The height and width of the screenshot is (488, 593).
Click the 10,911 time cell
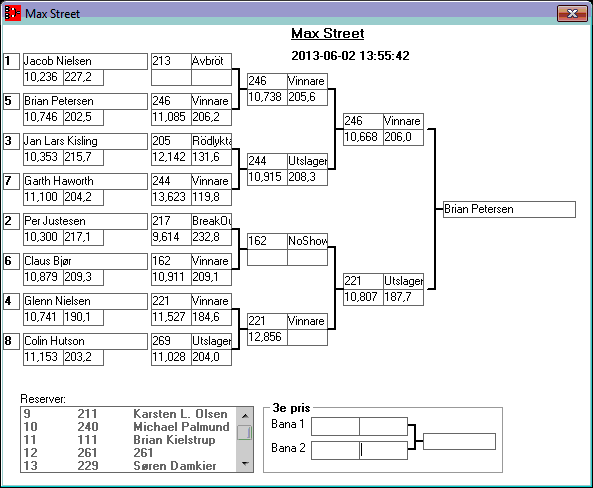coord(171,277)
